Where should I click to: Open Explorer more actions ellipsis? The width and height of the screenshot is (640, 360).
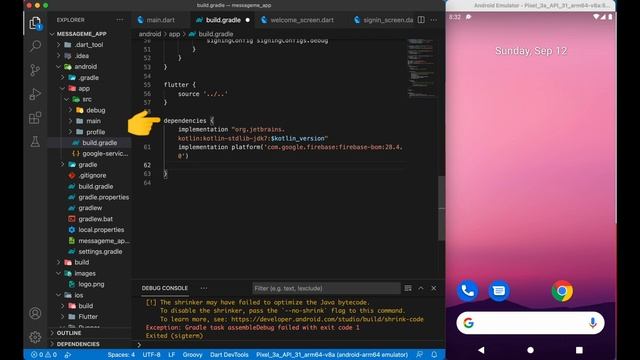pos(120,20)
